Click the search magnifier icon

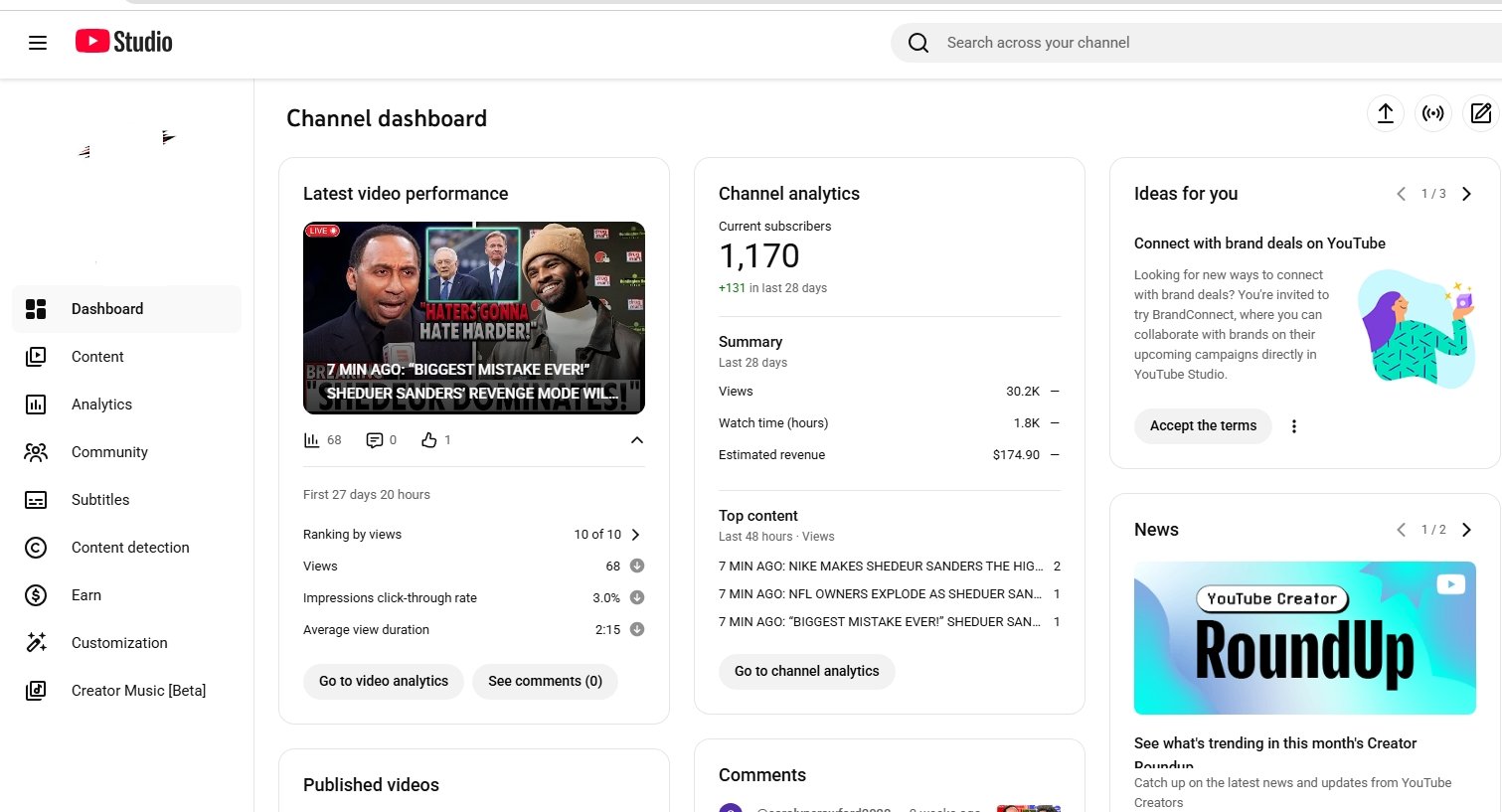pyautogui.click(x=918, y=43)
